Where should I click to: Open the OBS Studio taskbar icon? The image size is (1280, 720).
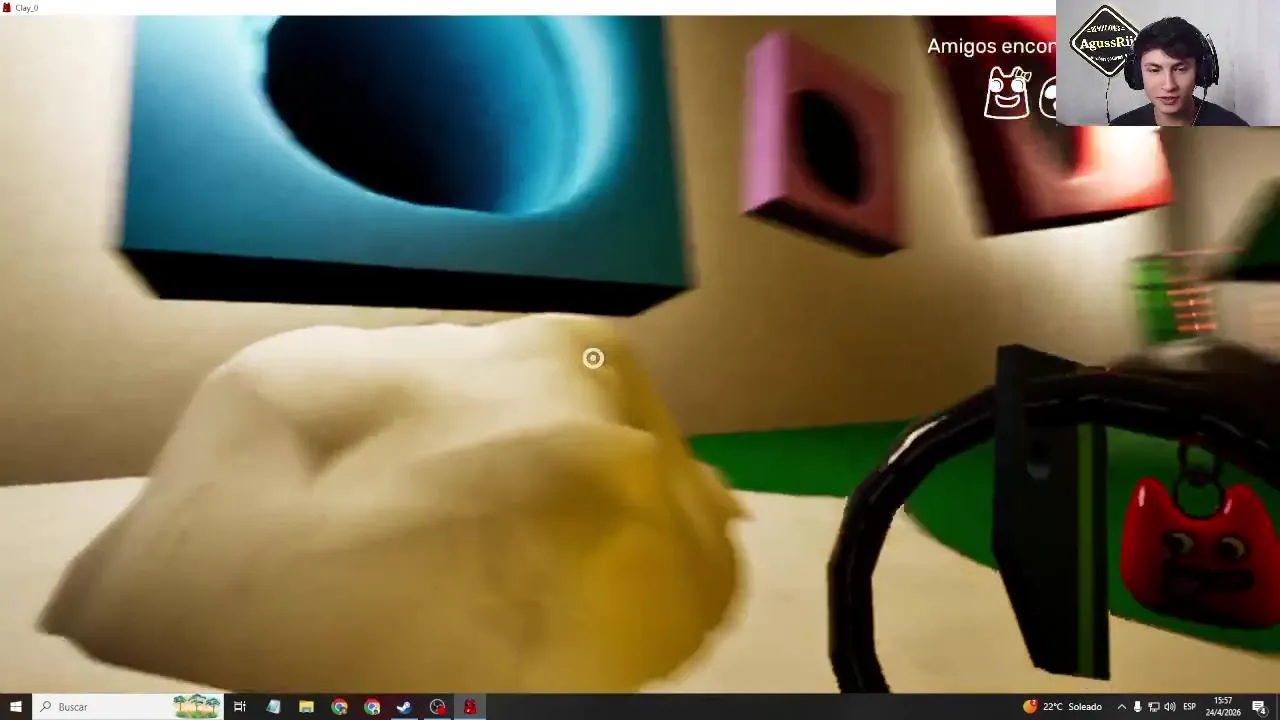(x=437, y=707)
